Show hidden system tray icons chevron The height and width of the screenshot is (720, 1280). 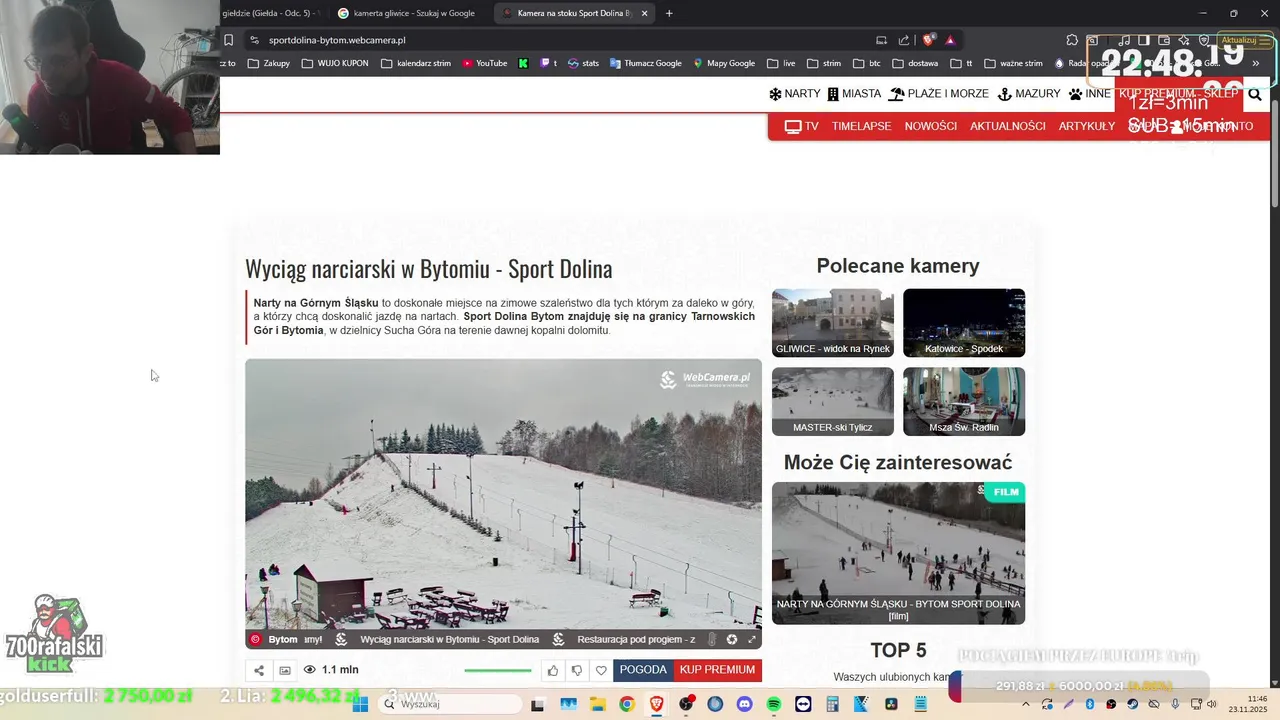coord(1028,704)
